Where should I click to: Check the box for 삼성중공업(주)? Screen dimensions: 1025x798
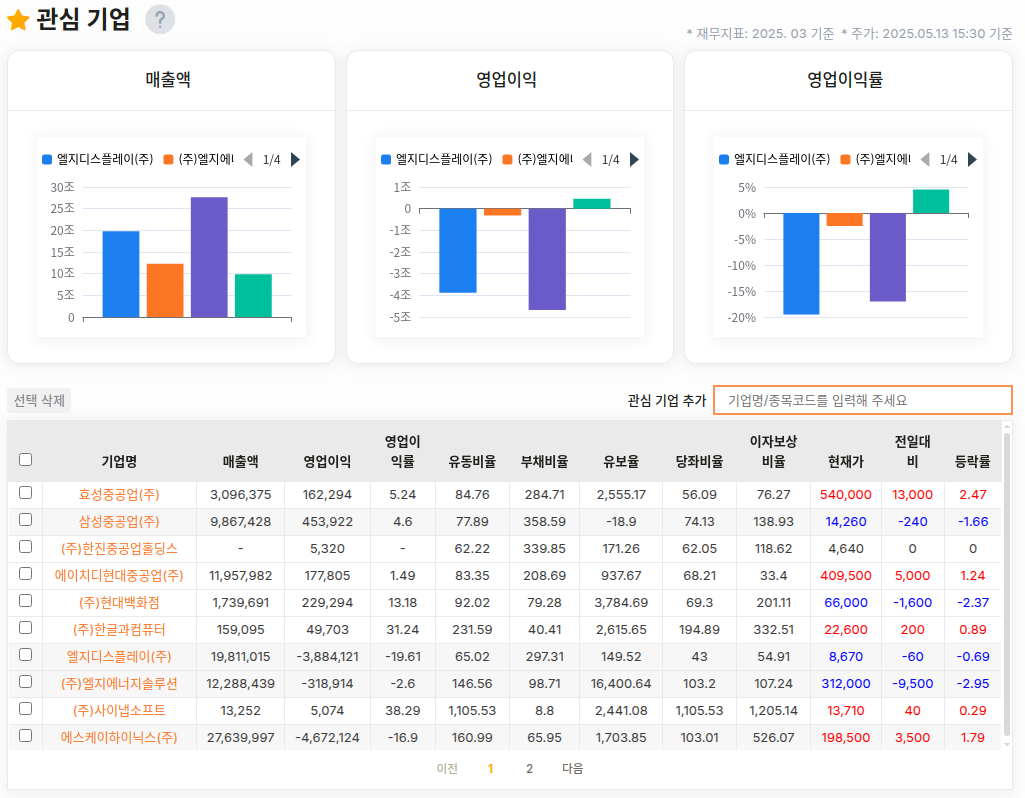(25, 520)
